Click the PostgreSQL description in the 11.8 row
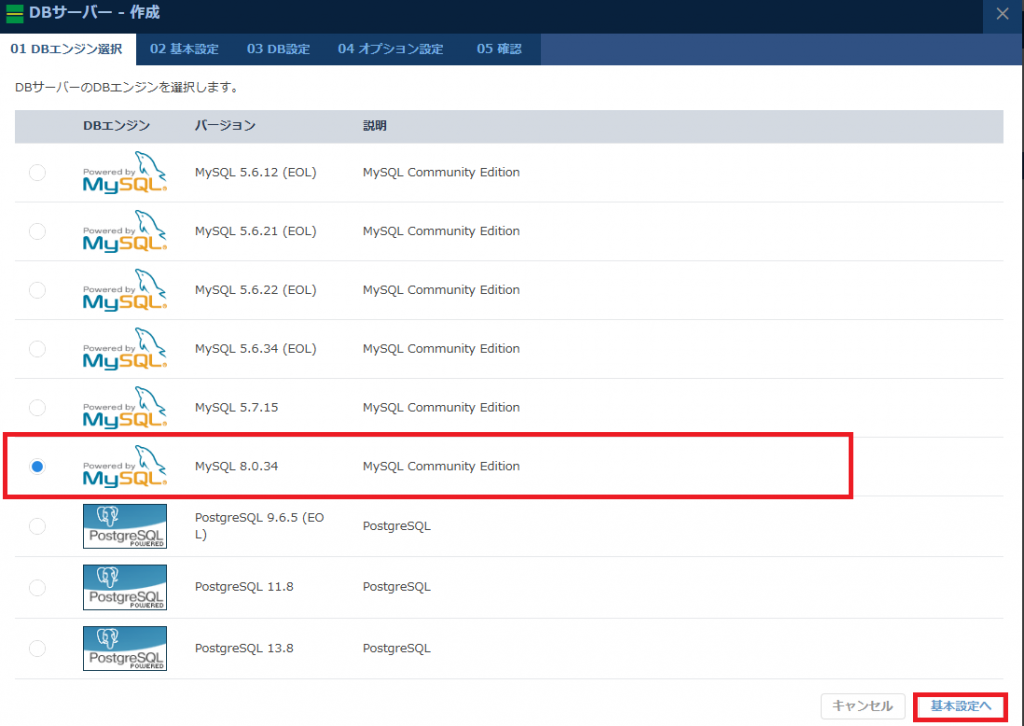This screenshot has height=726, width=1024. tap(396, 587)
